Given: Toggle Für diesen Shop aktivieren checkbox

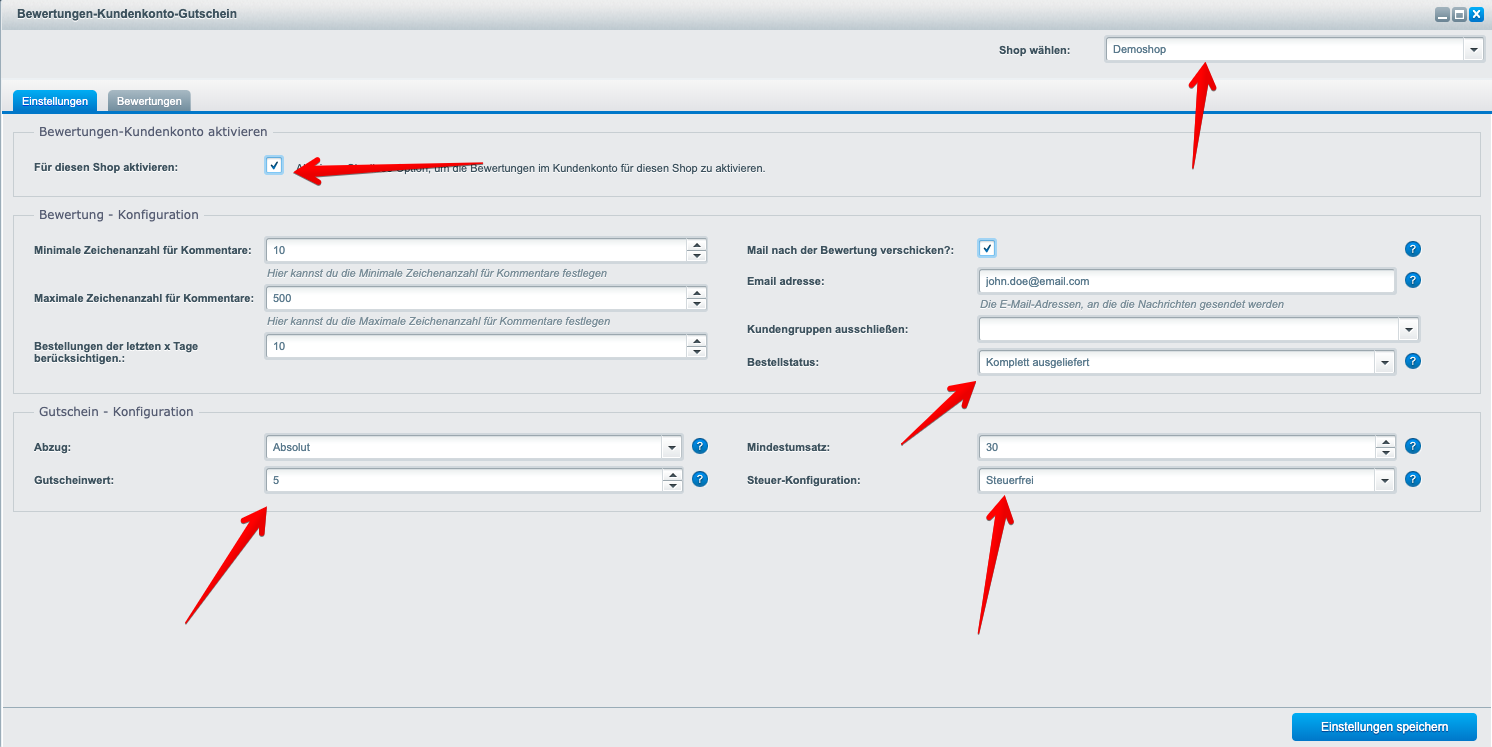Looking at the screenshot, I should (x=274, y=165).
